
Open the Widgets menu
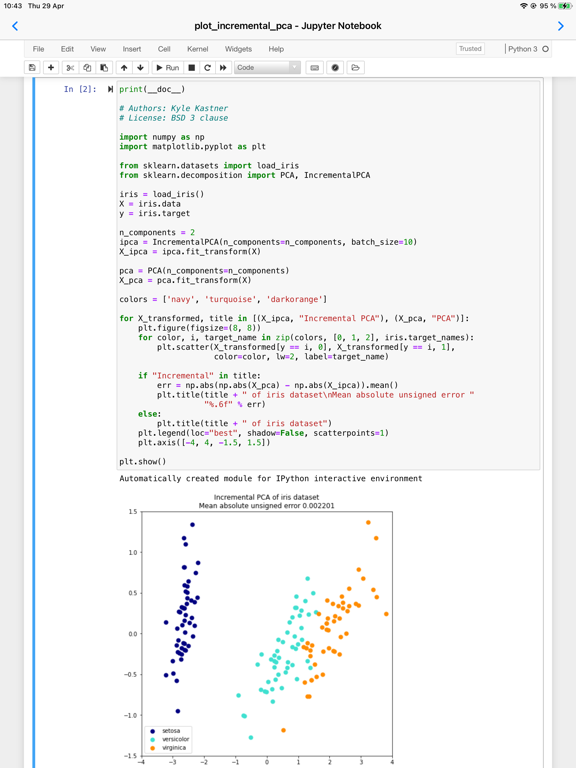[x=238, y=49]
